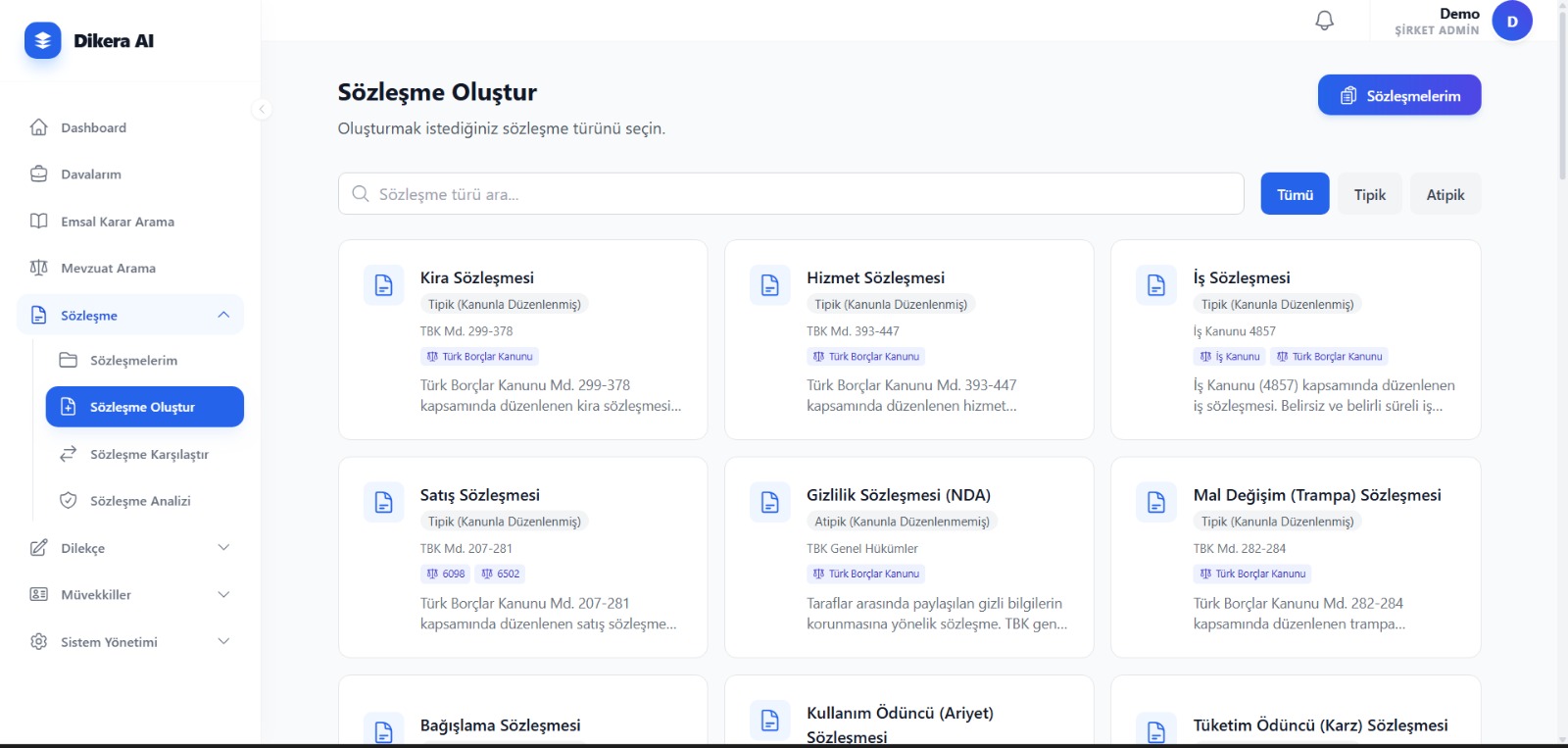Collapse the Sözleşme sidebar section
Image resolution: width=1568 pixels, height=748 pixels.
click(223, 315)
